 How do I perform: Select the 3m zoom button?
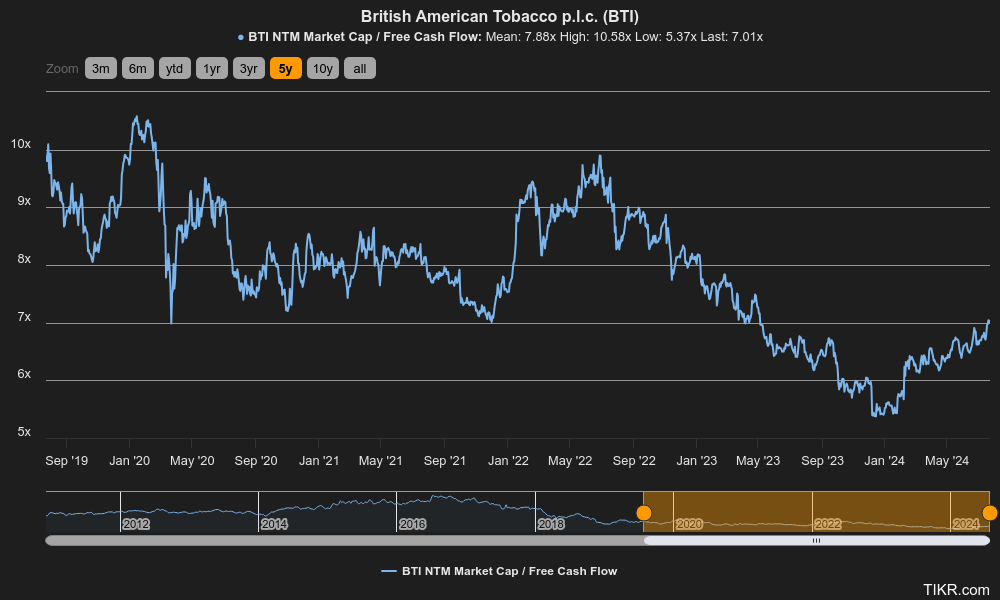coord(101,68)
